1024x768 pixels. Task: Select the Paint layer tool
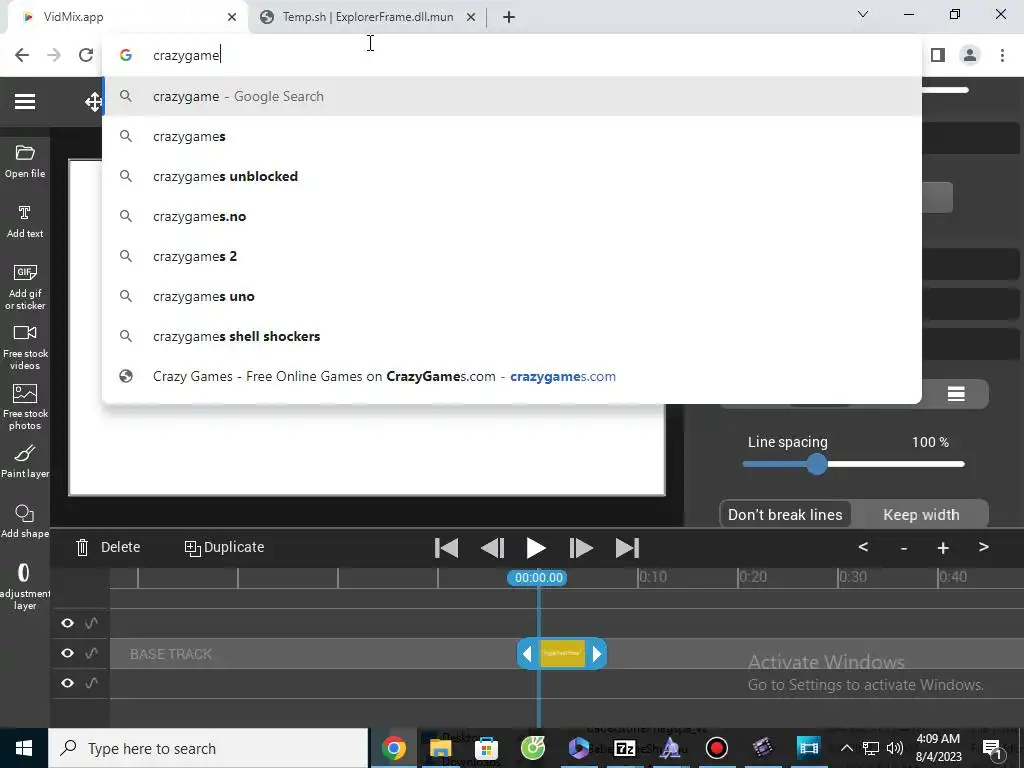[25, 462]
